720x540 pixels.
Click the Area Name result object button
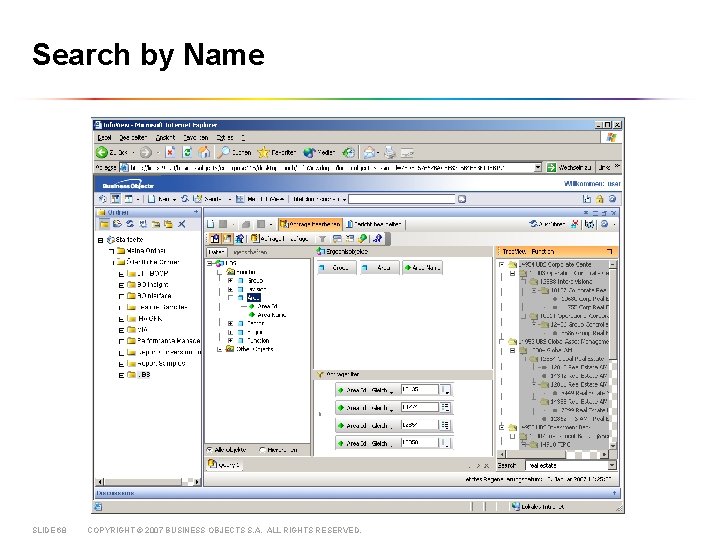click(422, 268)
